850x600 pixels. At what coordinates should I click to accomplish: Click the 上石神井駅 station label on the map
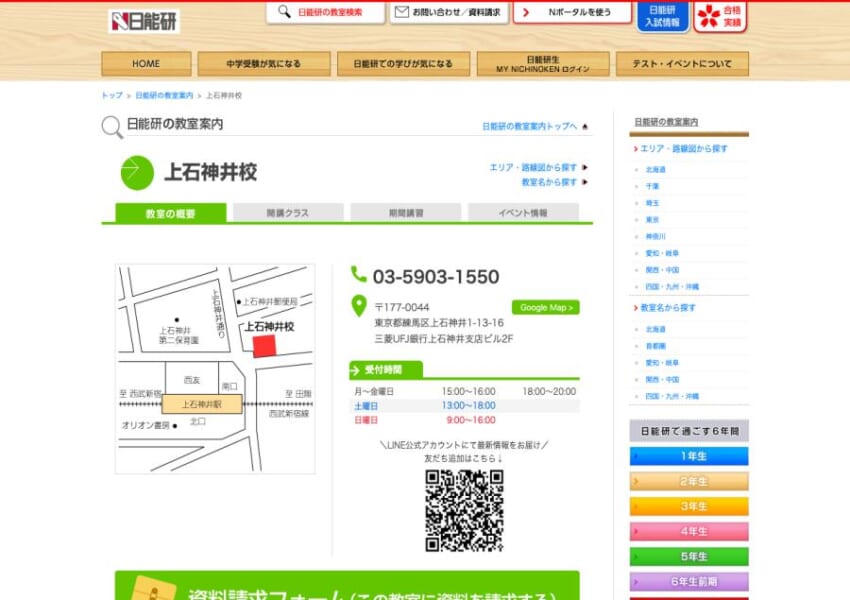[202, 404]
